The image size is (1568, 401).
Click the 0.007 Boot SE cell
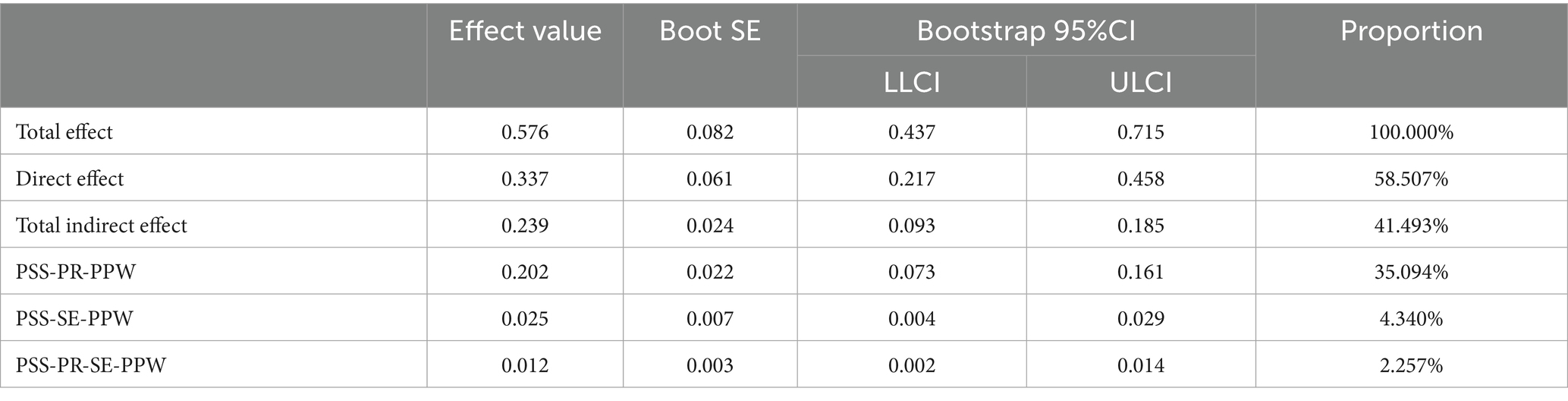pyautogui.click(x=710, y=318)
